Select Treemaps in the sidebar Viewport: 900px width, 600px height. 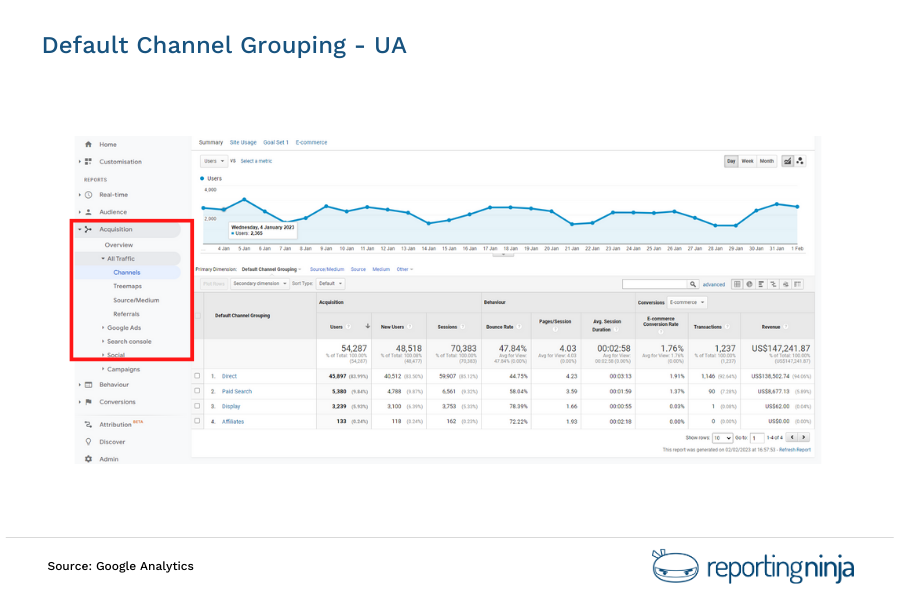(127, 286)
